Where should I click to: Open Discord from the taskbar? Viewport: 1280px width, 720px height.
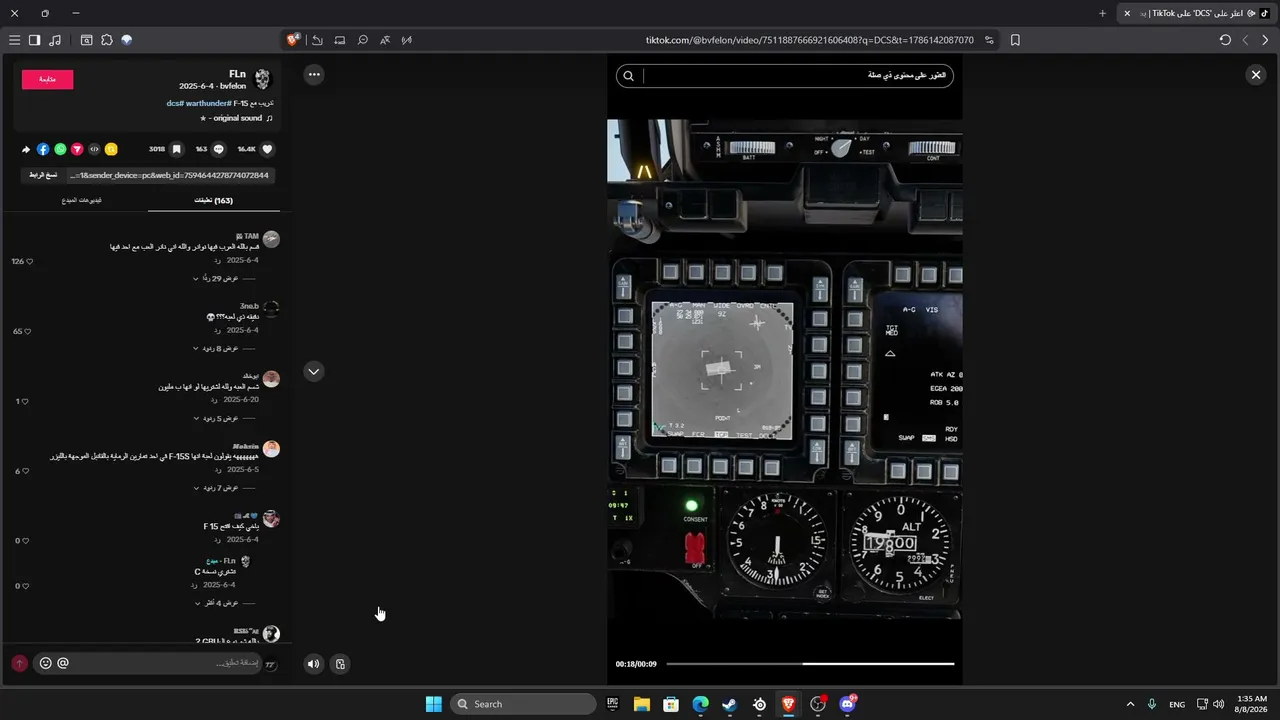pos(848,704)
